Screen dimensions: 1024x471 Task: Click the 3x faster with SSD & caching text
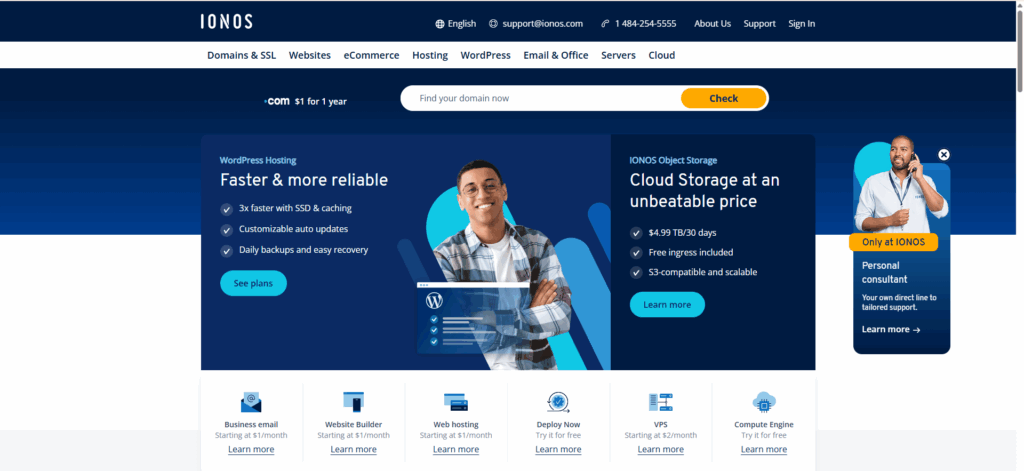295,208
